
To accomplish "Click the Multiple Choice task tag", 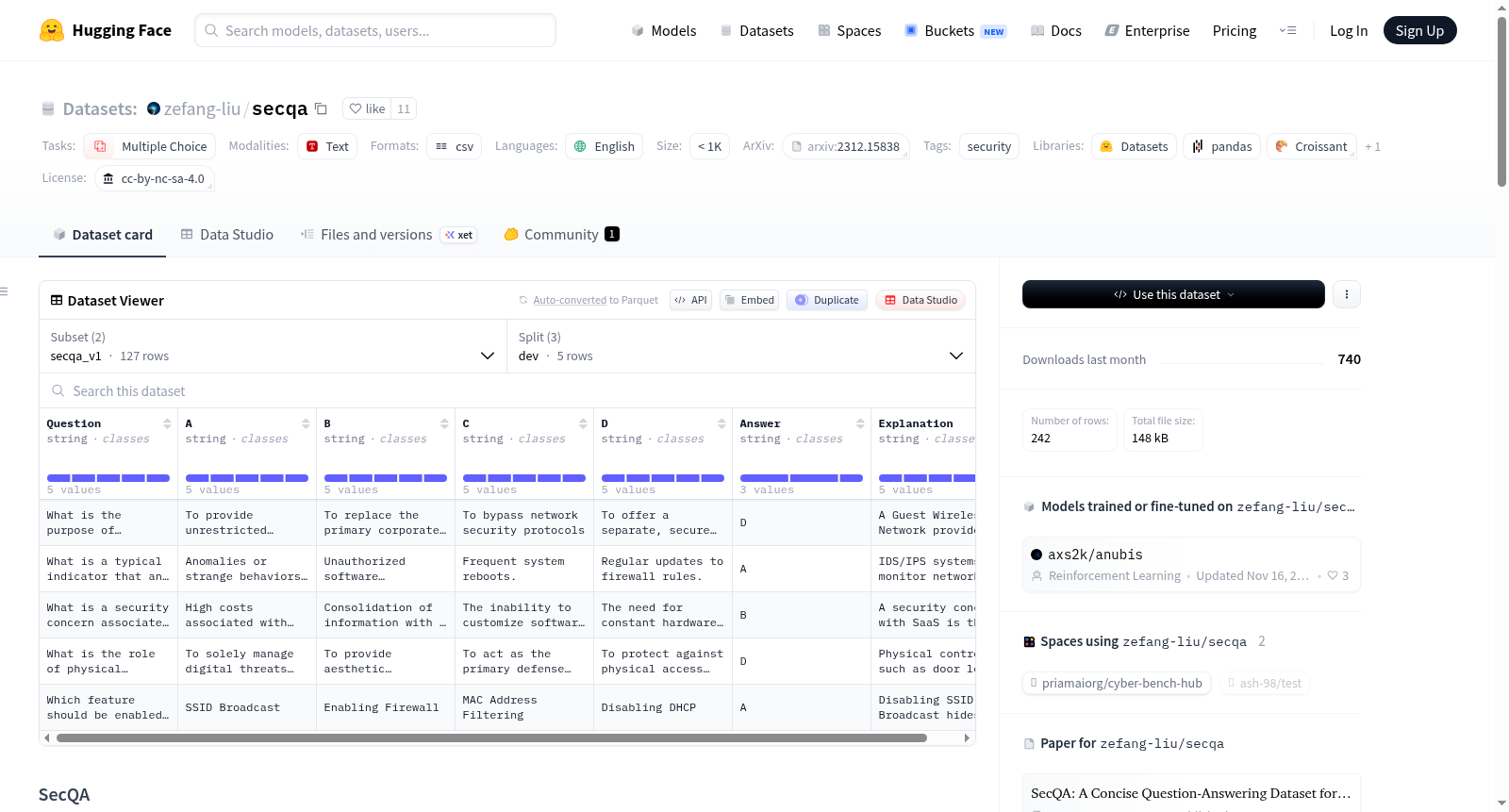I will [x=150, y=146].
